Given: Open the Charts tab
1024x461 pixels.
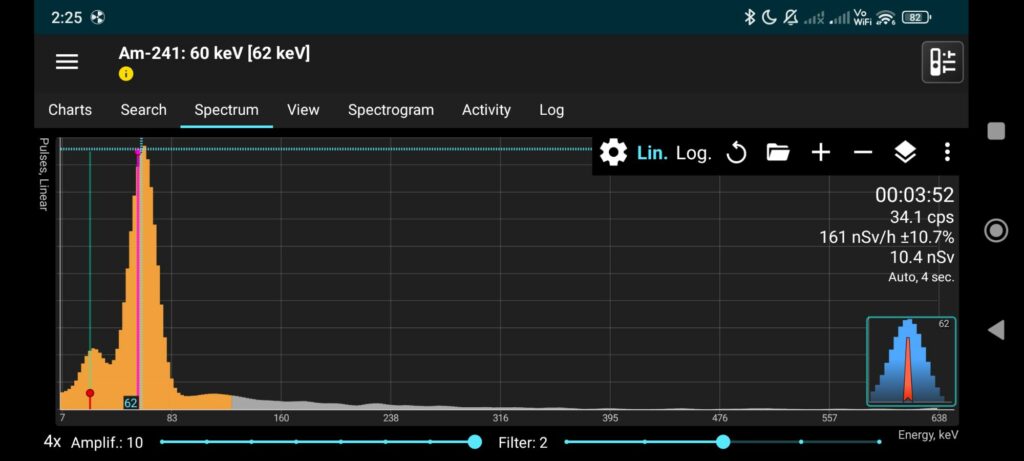Looking at the screenshot, I should [x=70, y=110].
